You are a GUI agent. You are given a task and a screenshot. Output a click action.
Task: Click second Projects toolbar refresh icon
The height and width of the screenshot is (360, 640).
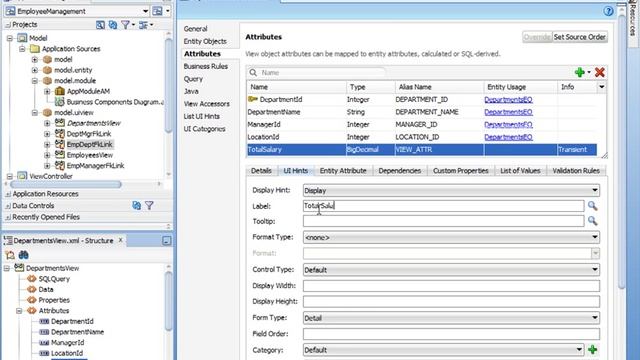113,25
